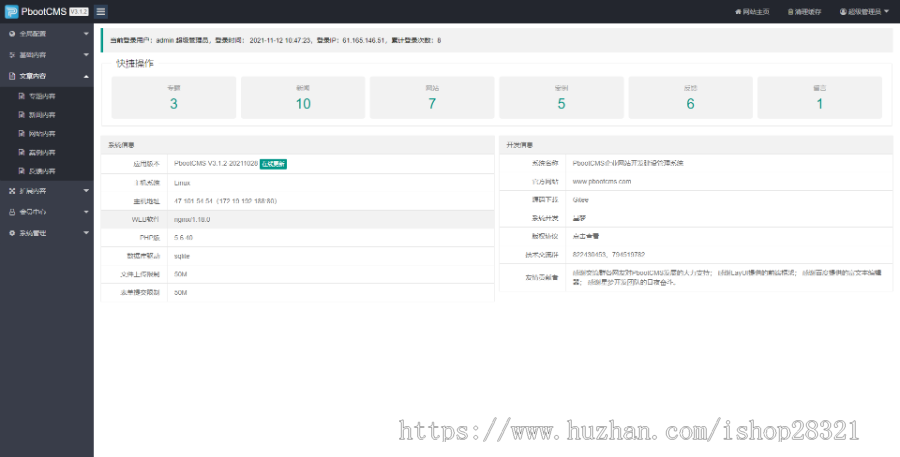This screenshot has width=900, height=457.
Task: Open the 留言 shortcut card showing 1
Action: [820, 98]
